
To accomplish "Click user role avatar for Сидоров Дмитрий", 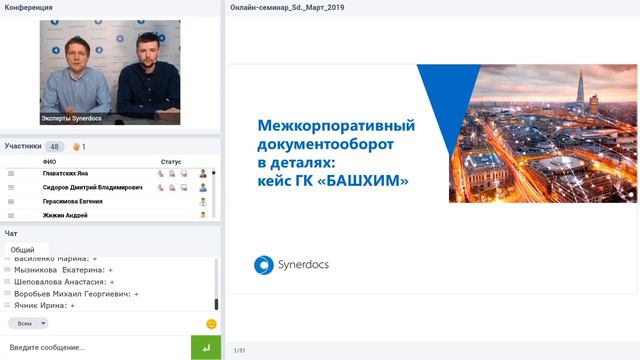I will tap(203, 187).
